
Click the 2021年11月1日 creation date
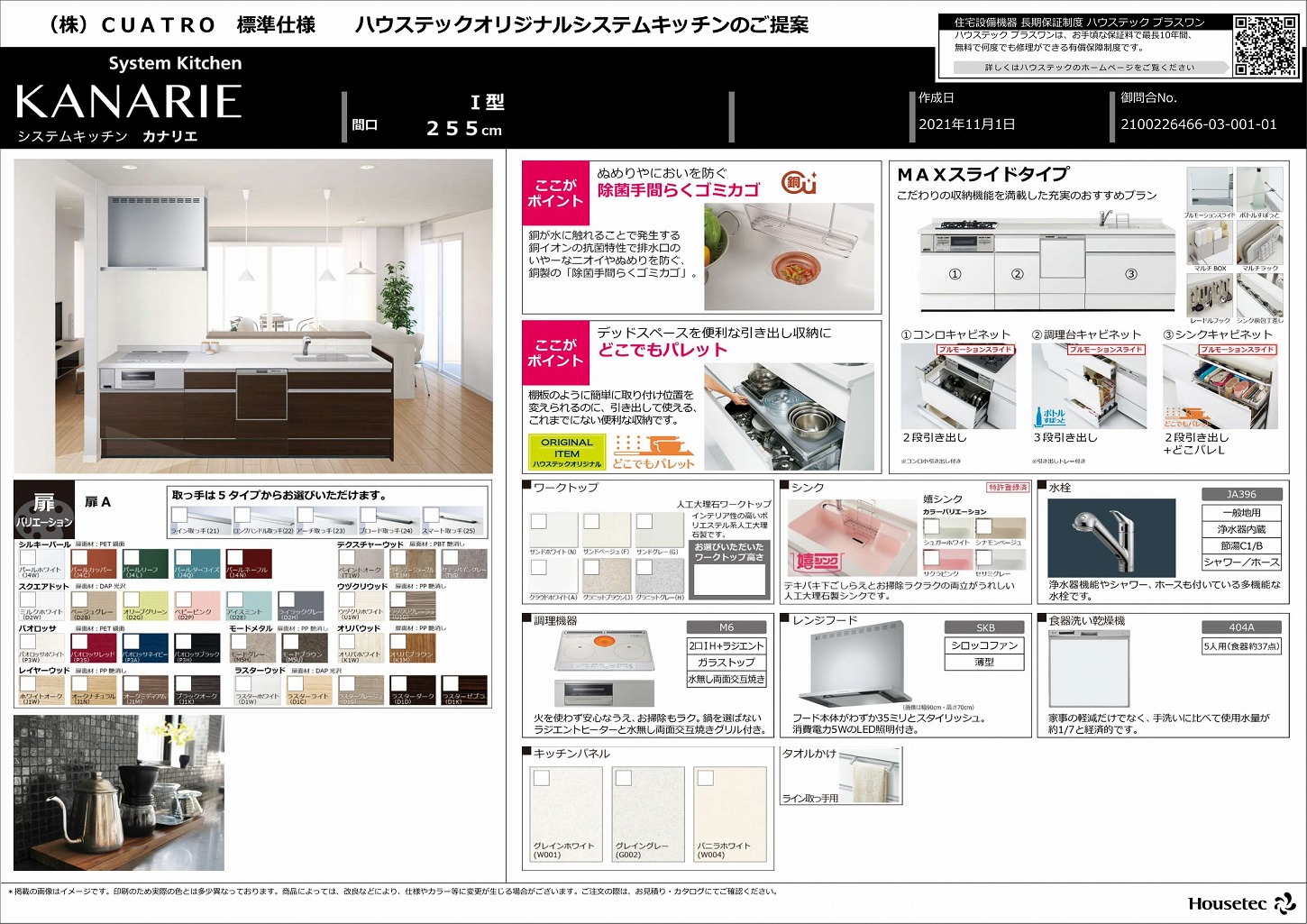click(x=967, y=124)
